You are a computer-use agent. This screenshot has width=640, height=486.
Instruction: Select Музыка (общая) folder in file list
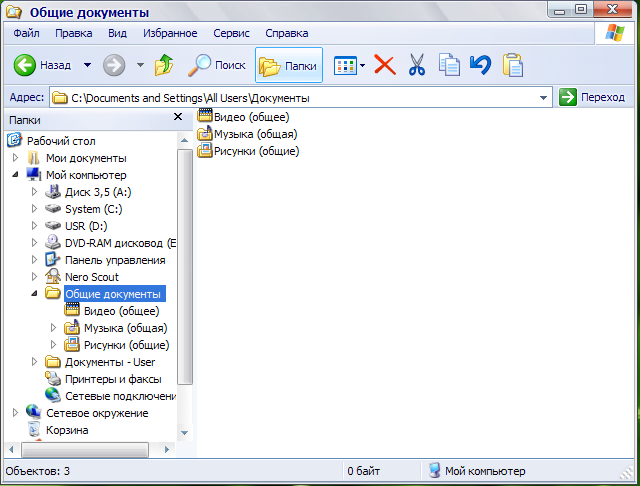coord(247,134)
